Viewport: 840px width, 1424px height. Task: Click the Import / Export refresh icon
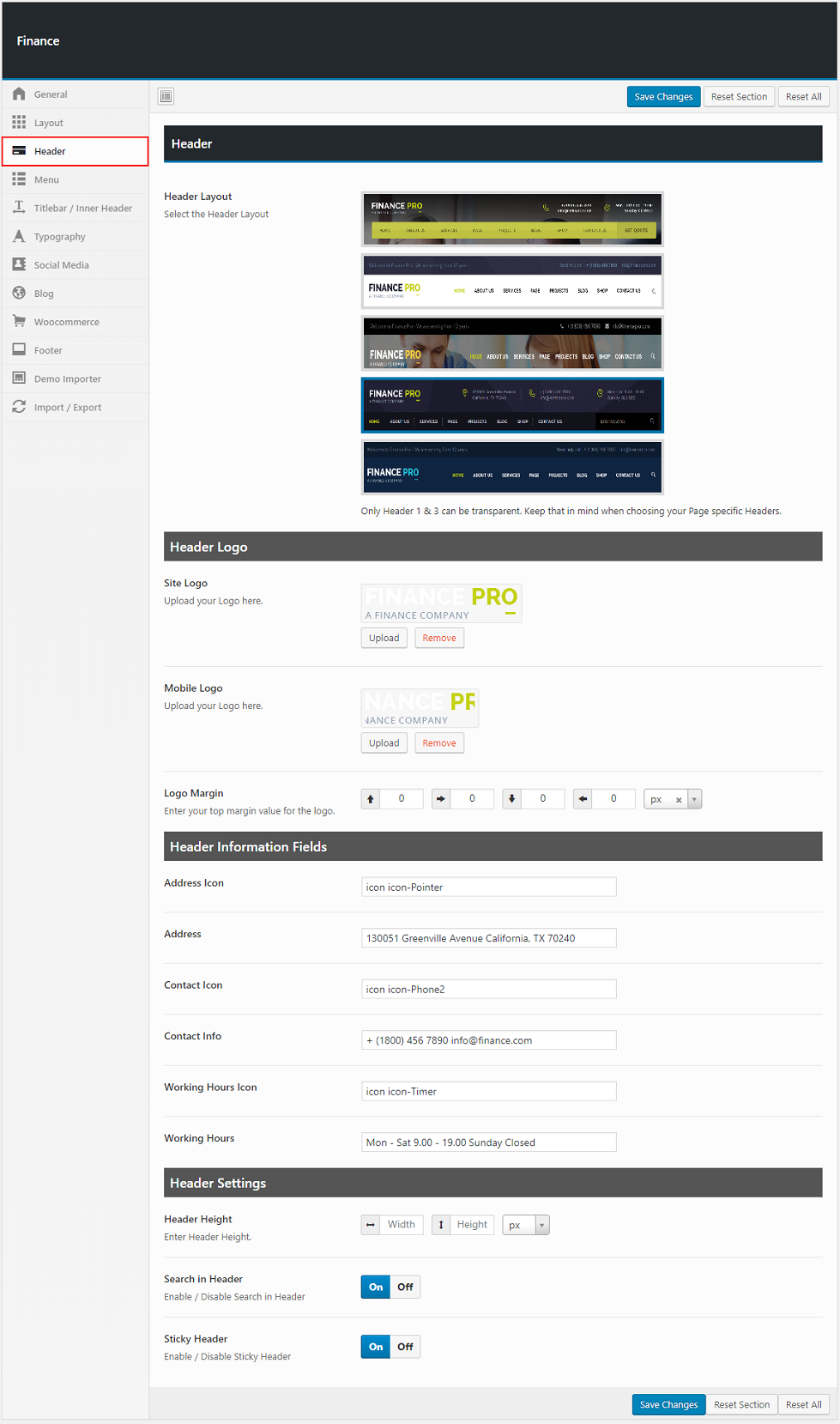click(x=19, y=407)
